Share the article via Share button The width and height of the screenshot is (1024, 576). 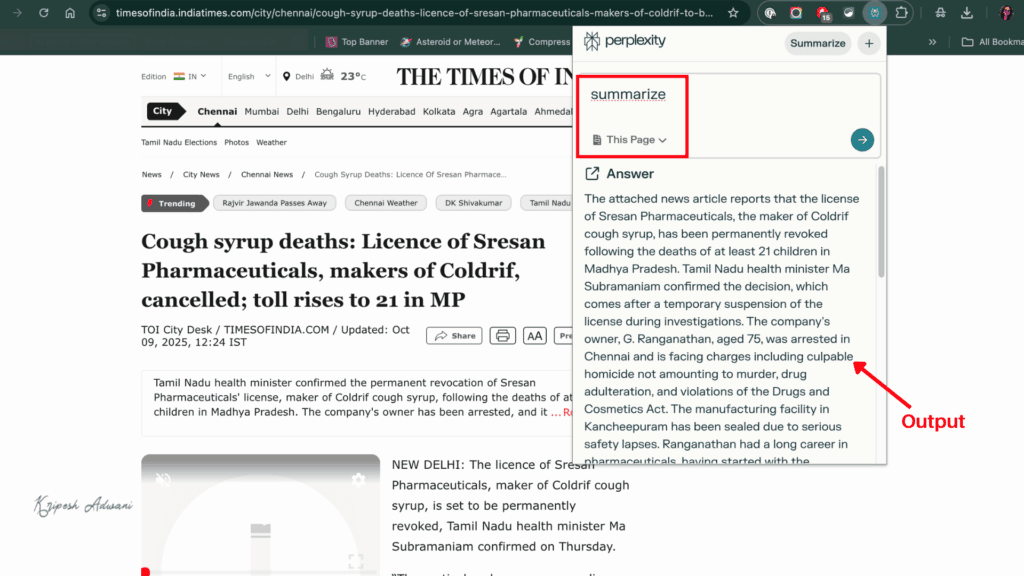click(x=454, y=336)
